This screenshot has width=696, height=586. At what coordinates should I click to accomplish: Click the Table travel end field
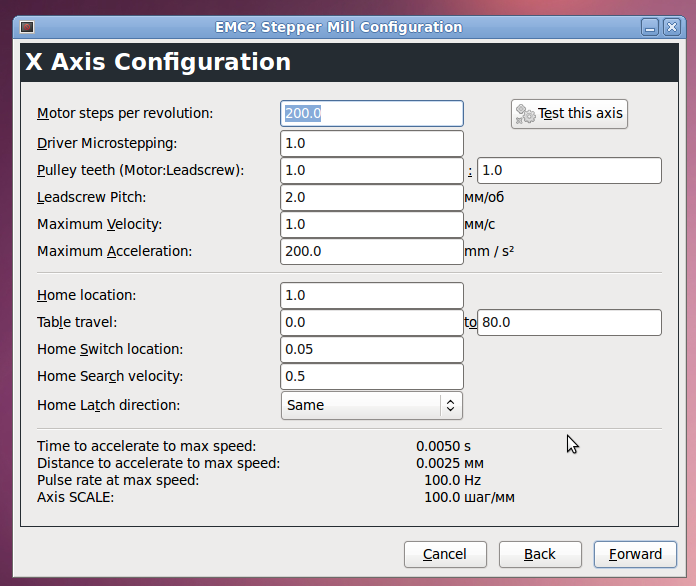[569, 323]
